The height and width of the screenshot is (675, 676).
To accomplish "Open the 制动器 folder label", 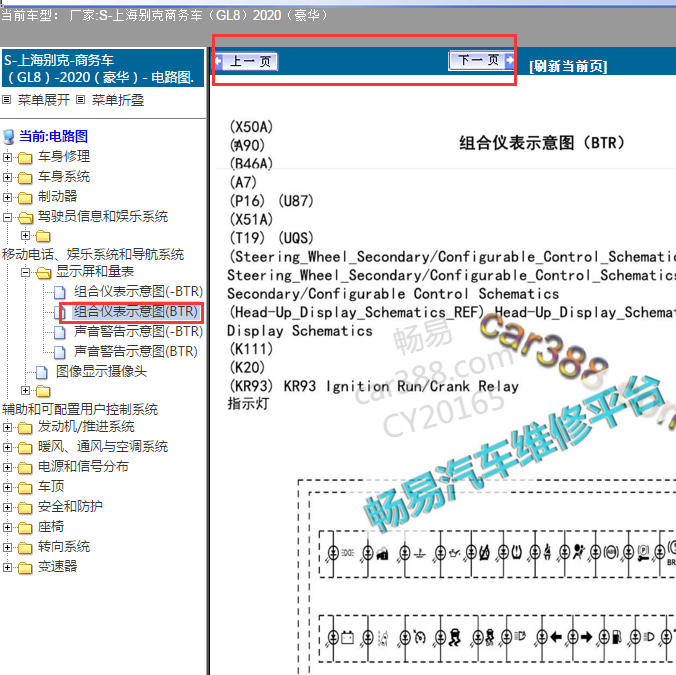I will tap(57, 196).
